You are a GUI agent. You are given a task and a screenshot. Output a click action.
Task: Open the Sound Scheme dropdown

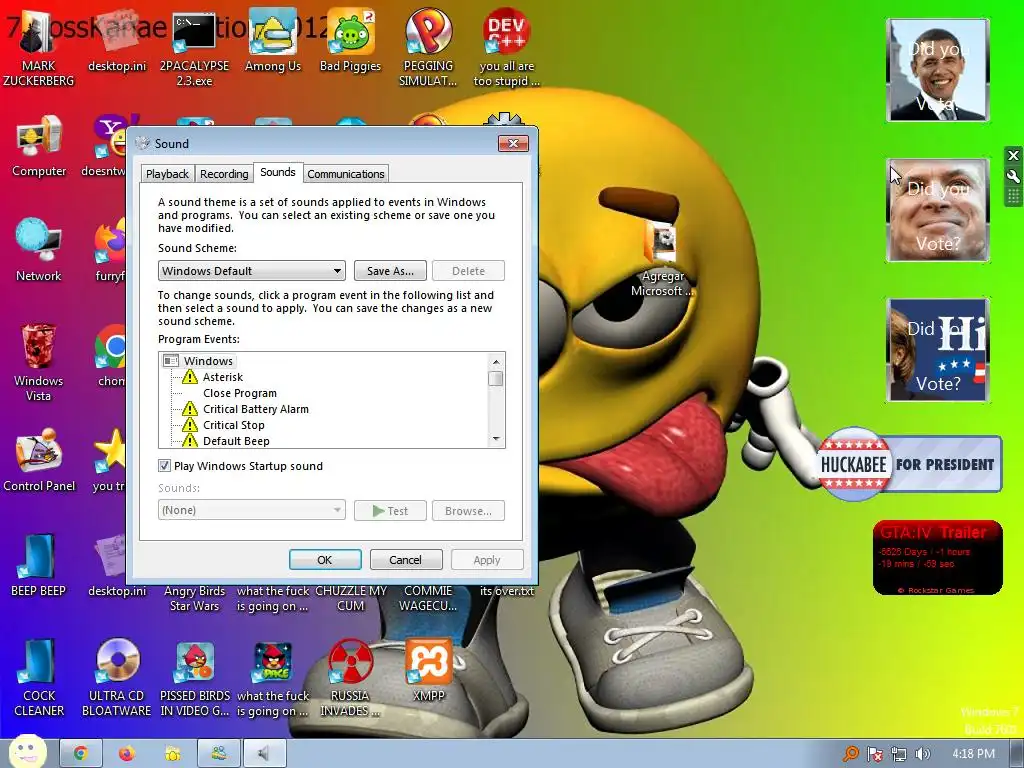click(x=251, y=270)
